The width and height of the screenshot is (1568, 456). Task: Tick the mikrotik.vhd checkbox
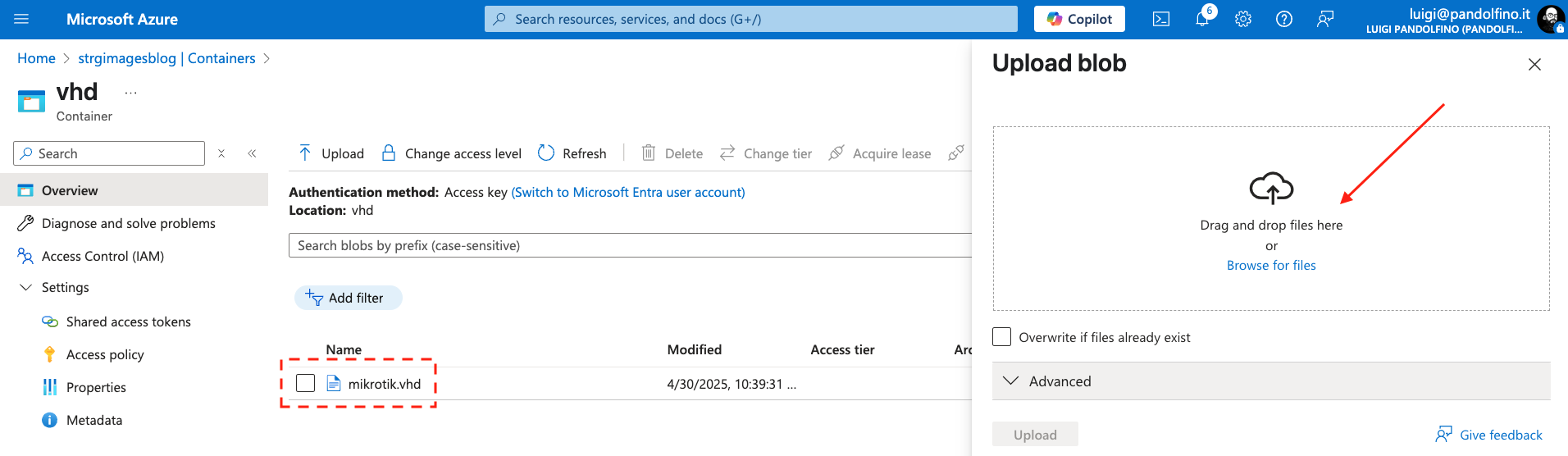pos(306,383)
